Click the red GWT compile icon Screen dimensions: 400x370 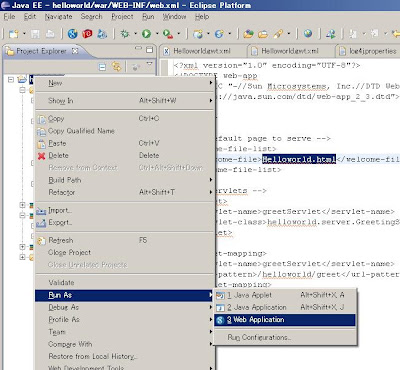(87, 34)
